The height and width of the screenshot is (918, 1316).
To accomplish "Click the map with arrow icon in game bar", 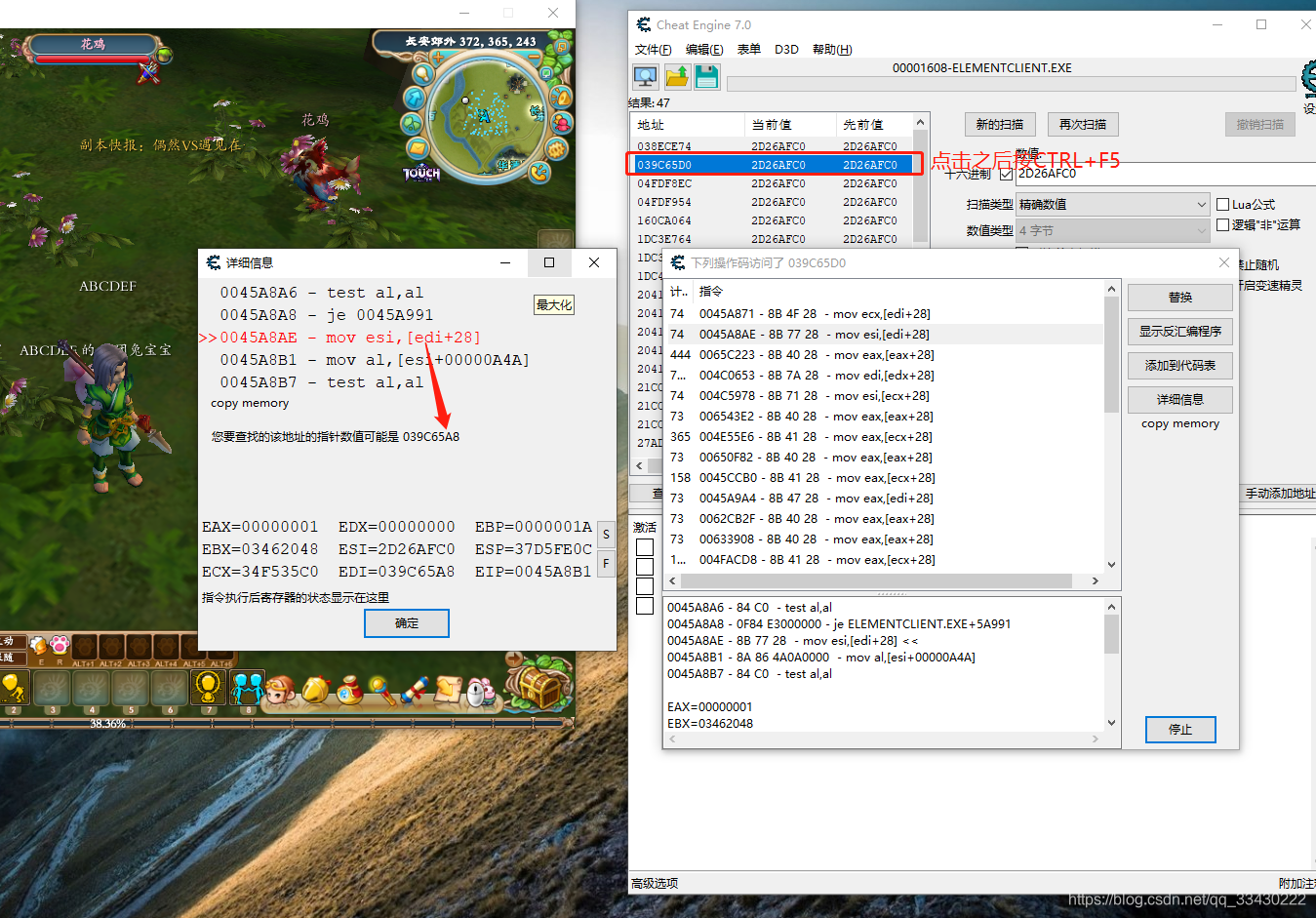I will tap(448, 691).
